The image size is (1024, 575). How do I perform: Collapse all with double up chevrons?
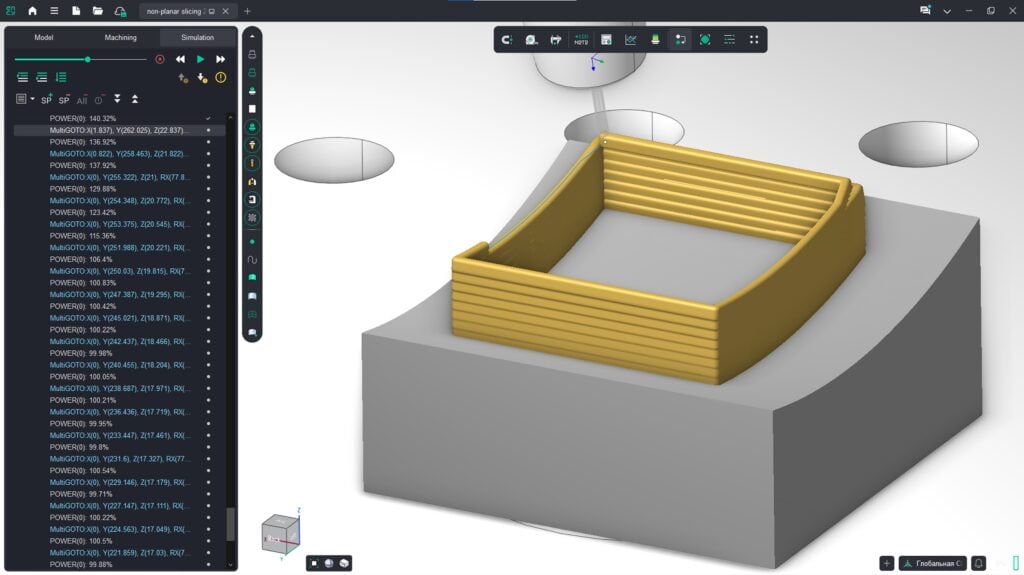pyautogui.click(x=135, y=99)
